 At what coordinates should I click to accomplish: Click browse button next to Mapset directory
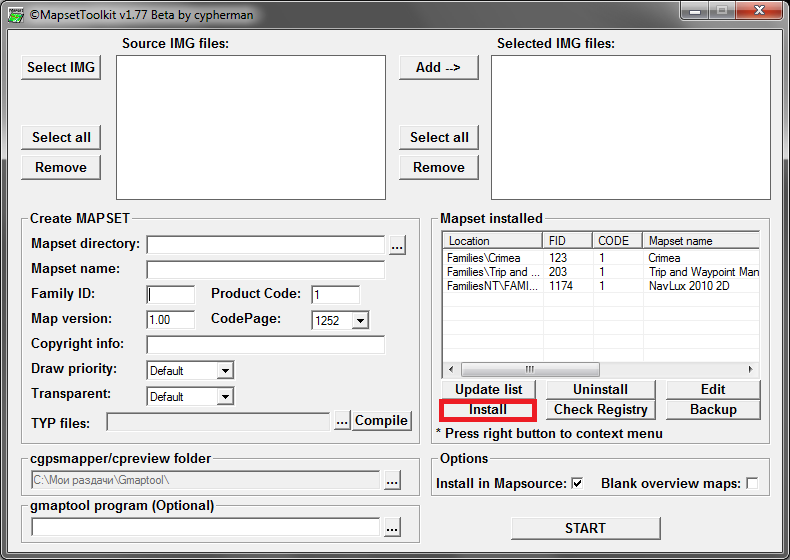click(397, 245)
